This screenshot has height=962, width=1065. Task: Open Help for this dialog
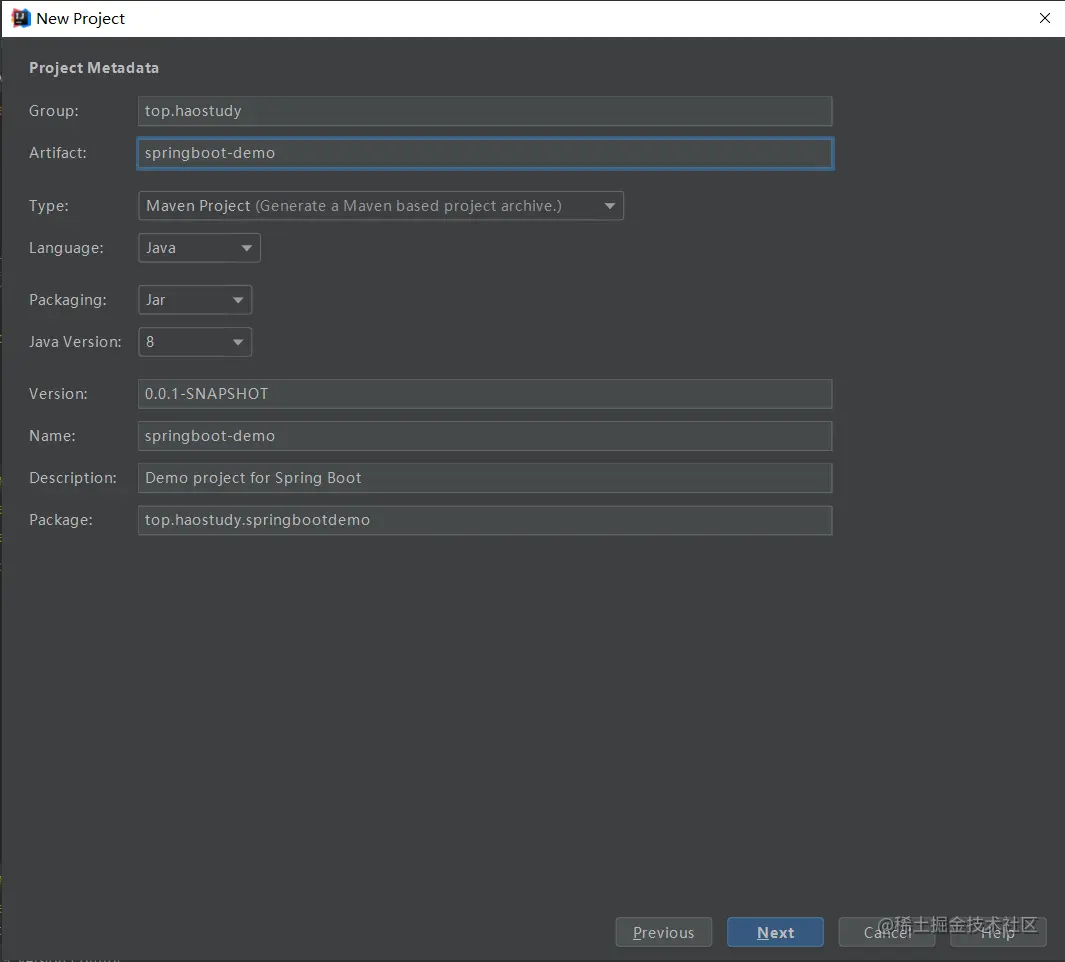pos(997,932)
